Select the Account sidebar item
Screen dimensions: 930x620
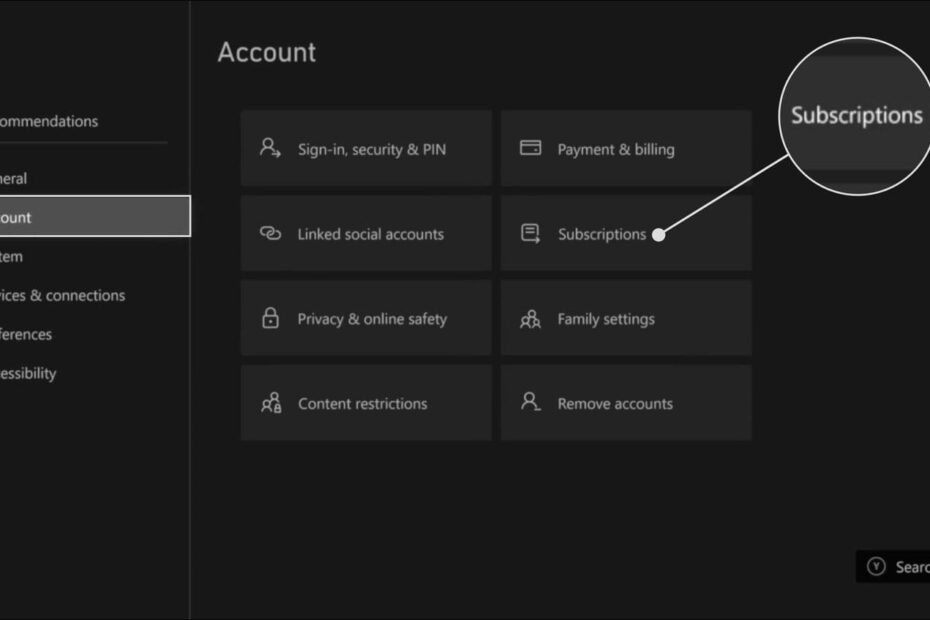coord(95,216)
